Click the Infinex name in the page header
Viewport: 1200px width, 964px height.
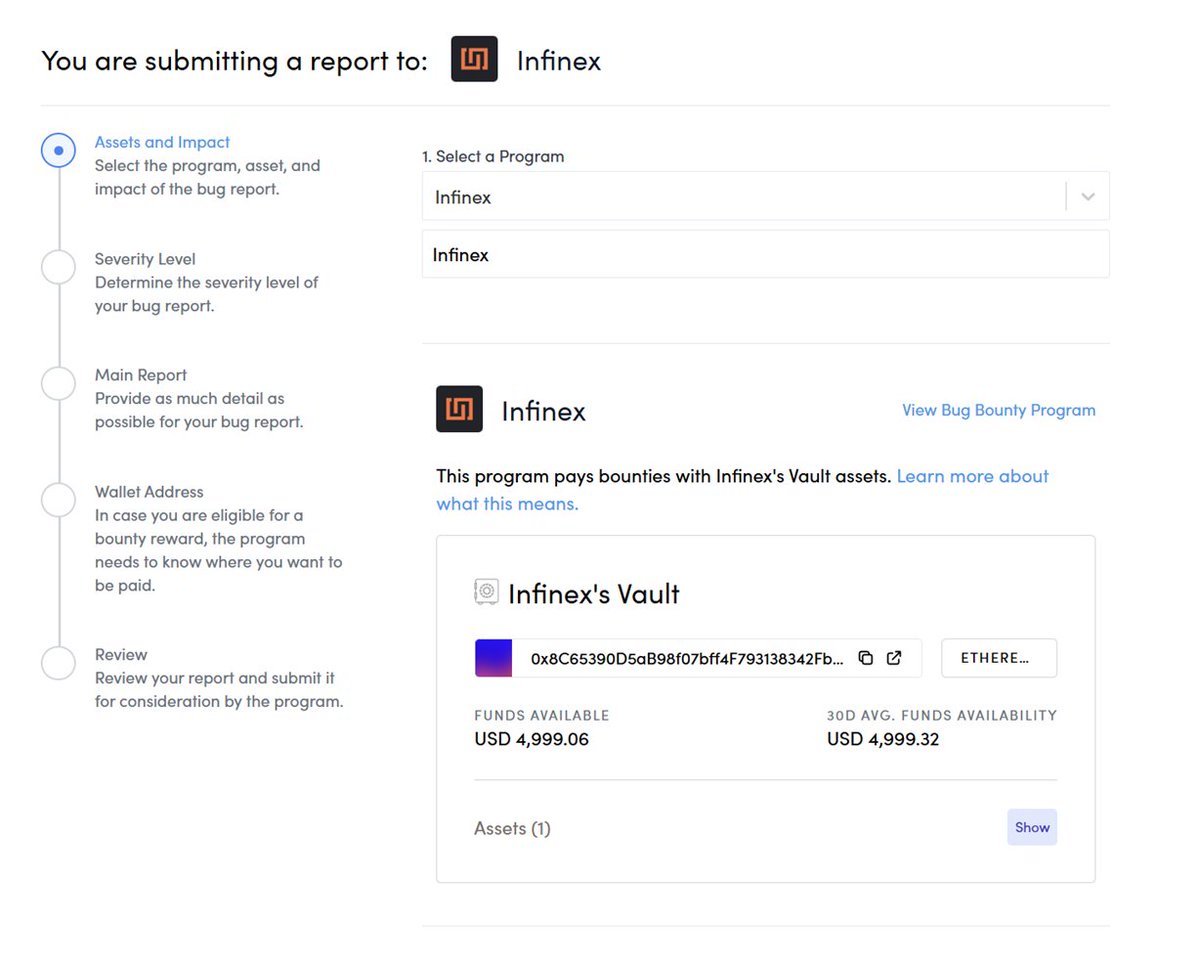559,61
